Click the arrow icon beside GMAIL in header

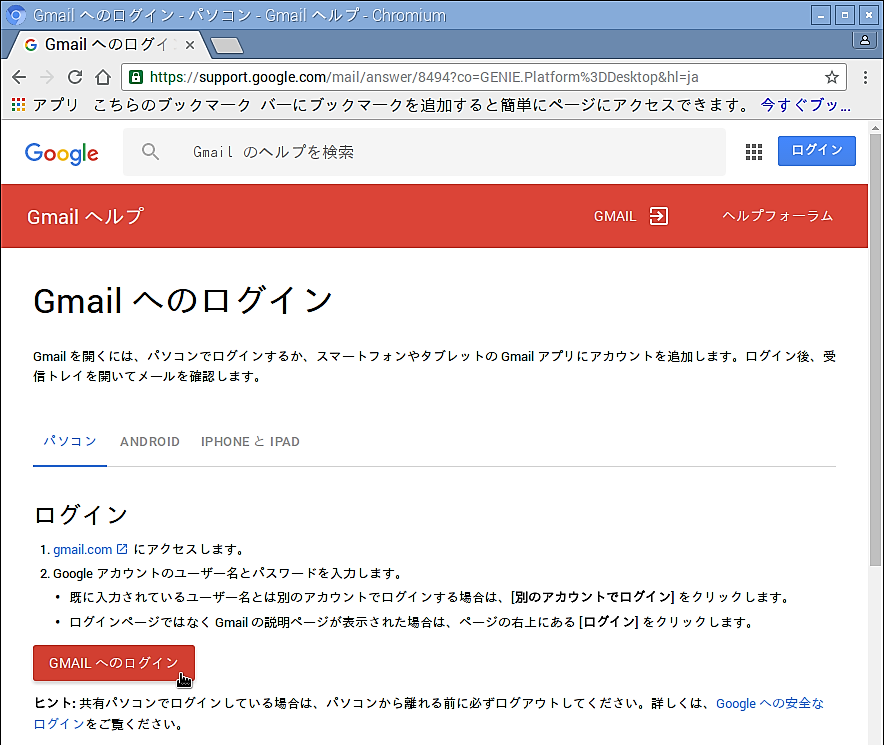click(658, 216)
